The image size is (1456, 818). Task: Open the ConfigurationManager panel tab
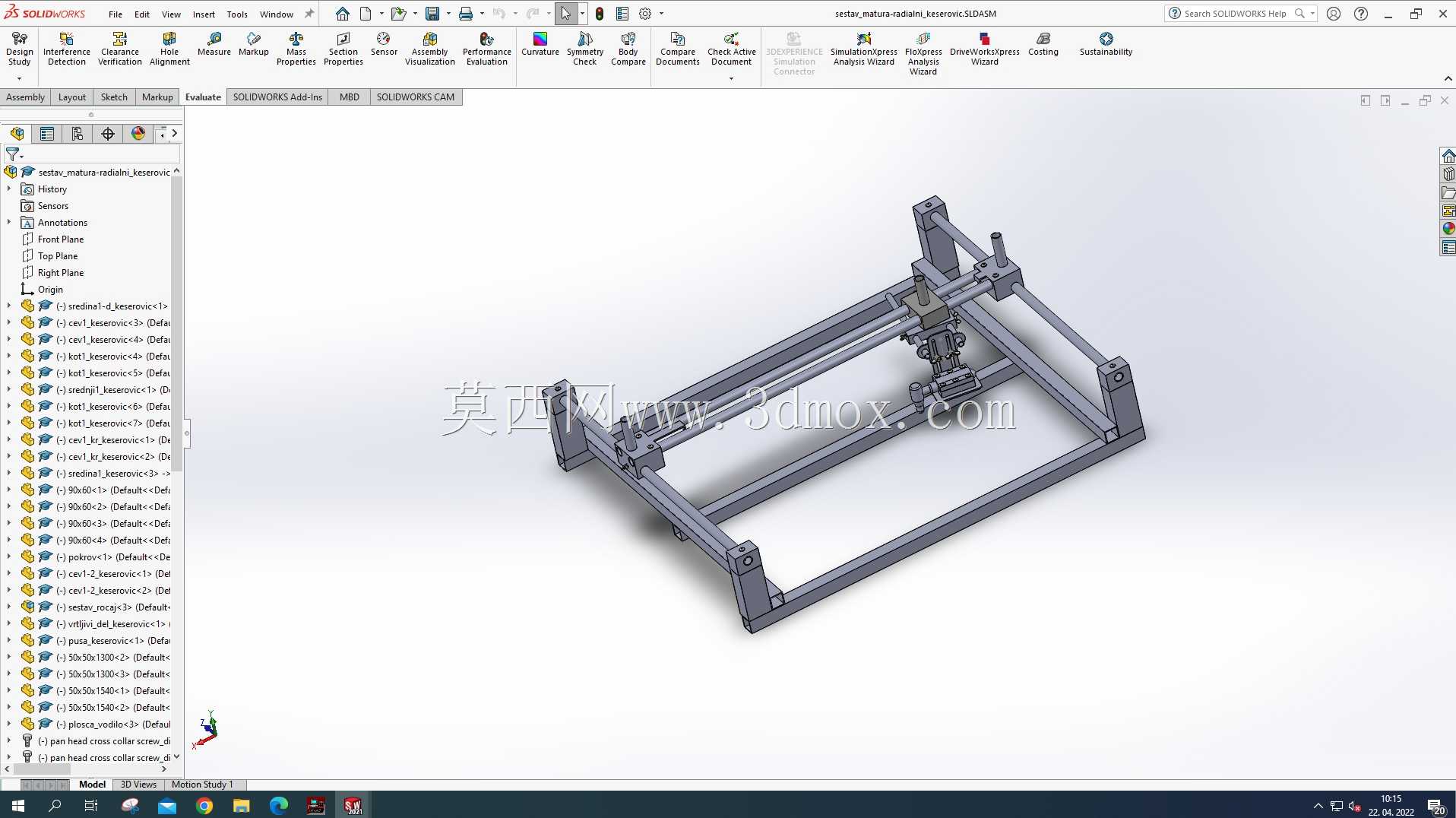point(78,134)
